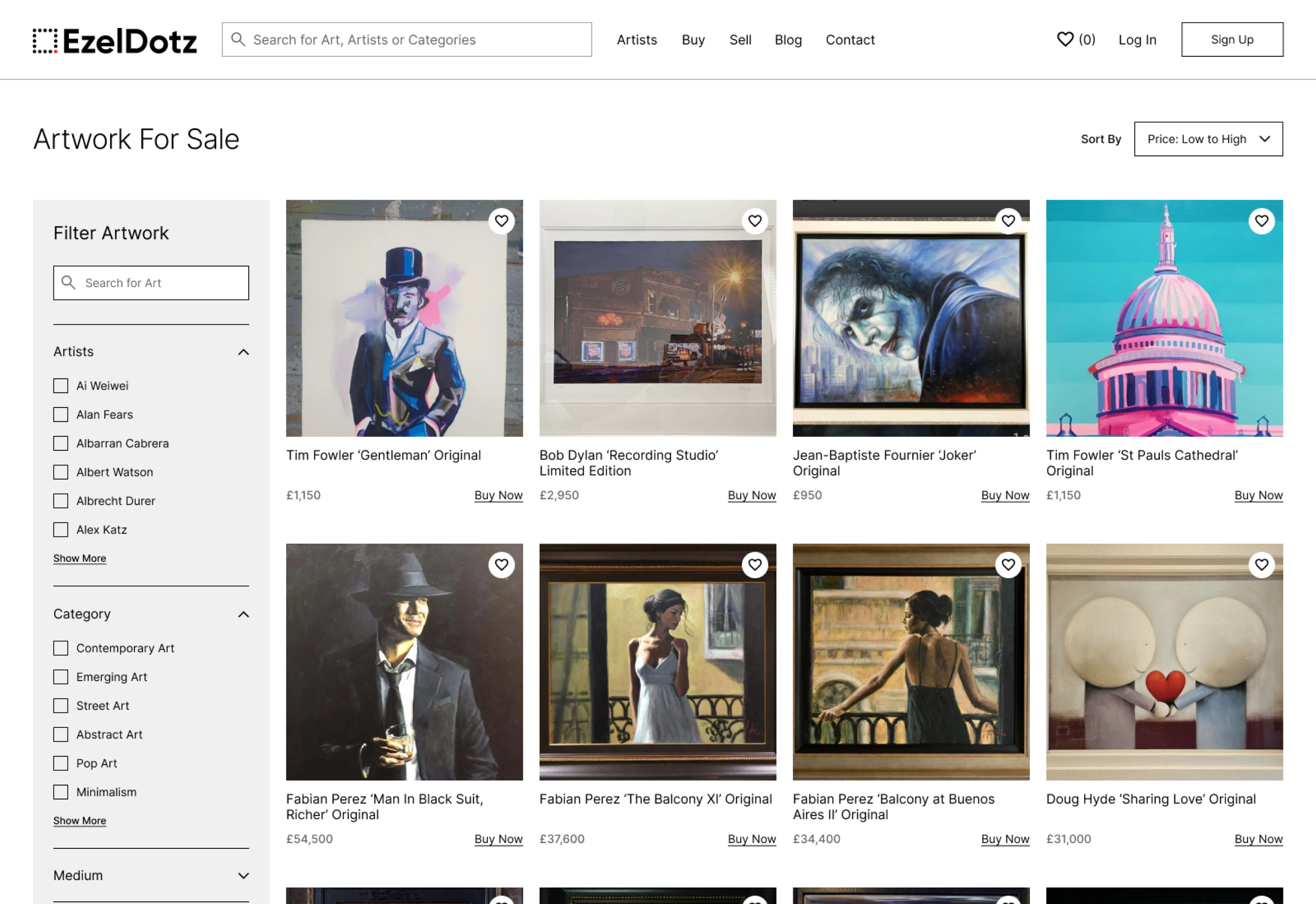Viewport: 1316px width, 904px height.
Task: Click the search magnifier in the header search bar
Action: (x=238, y=40)
